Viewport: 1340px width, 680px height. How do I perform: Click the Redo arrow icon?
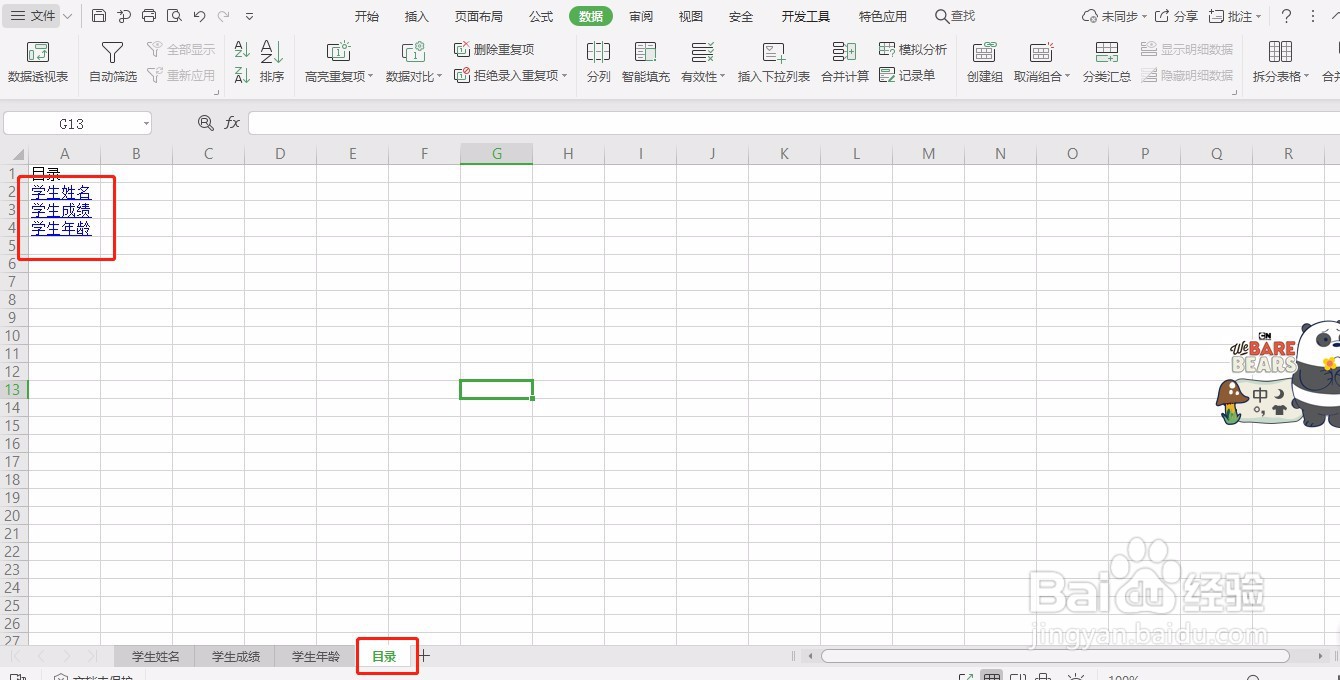coord(223,16)
